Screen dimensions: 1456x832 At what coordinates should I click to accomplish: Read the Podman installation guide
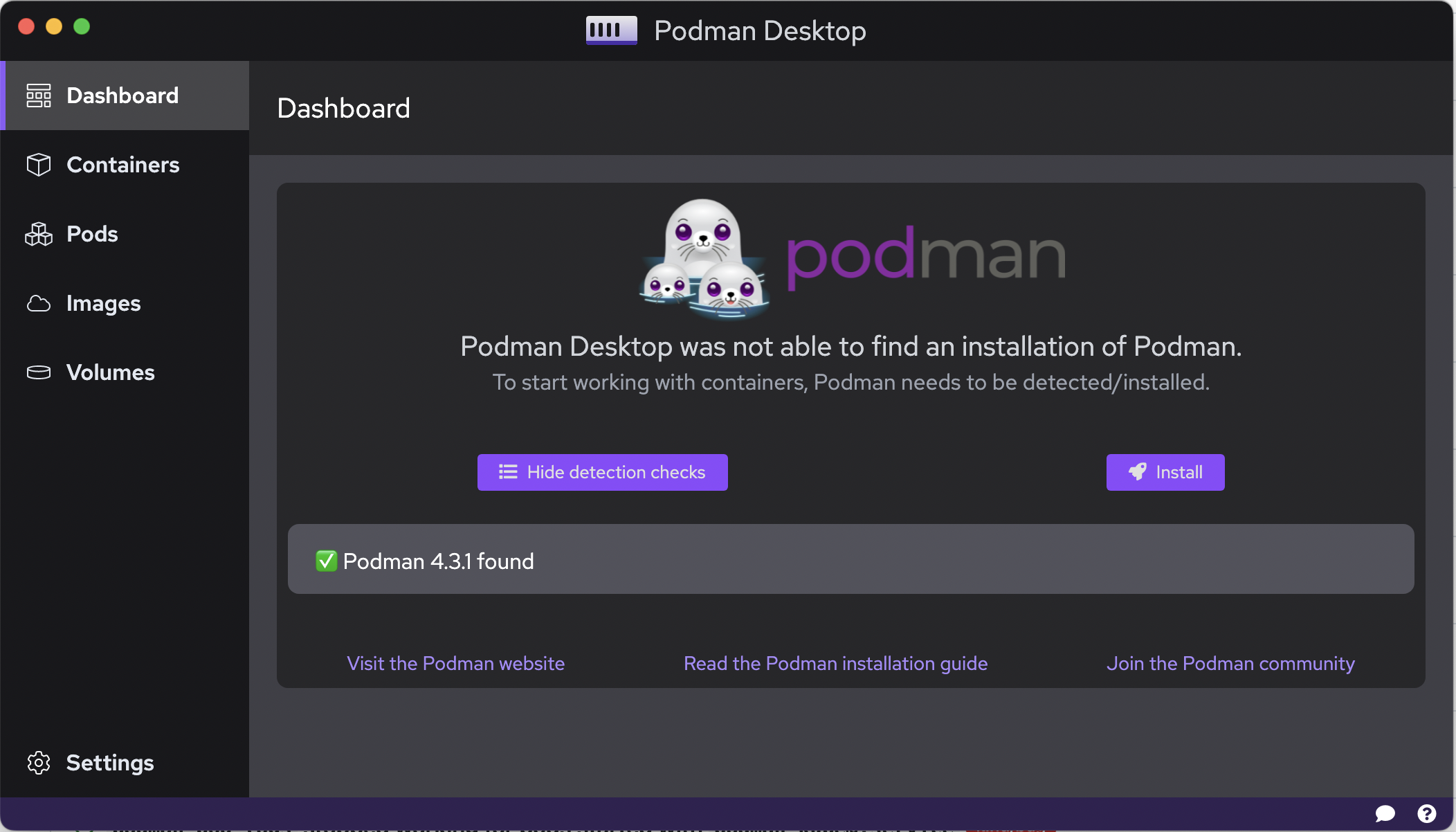point(835,663)
